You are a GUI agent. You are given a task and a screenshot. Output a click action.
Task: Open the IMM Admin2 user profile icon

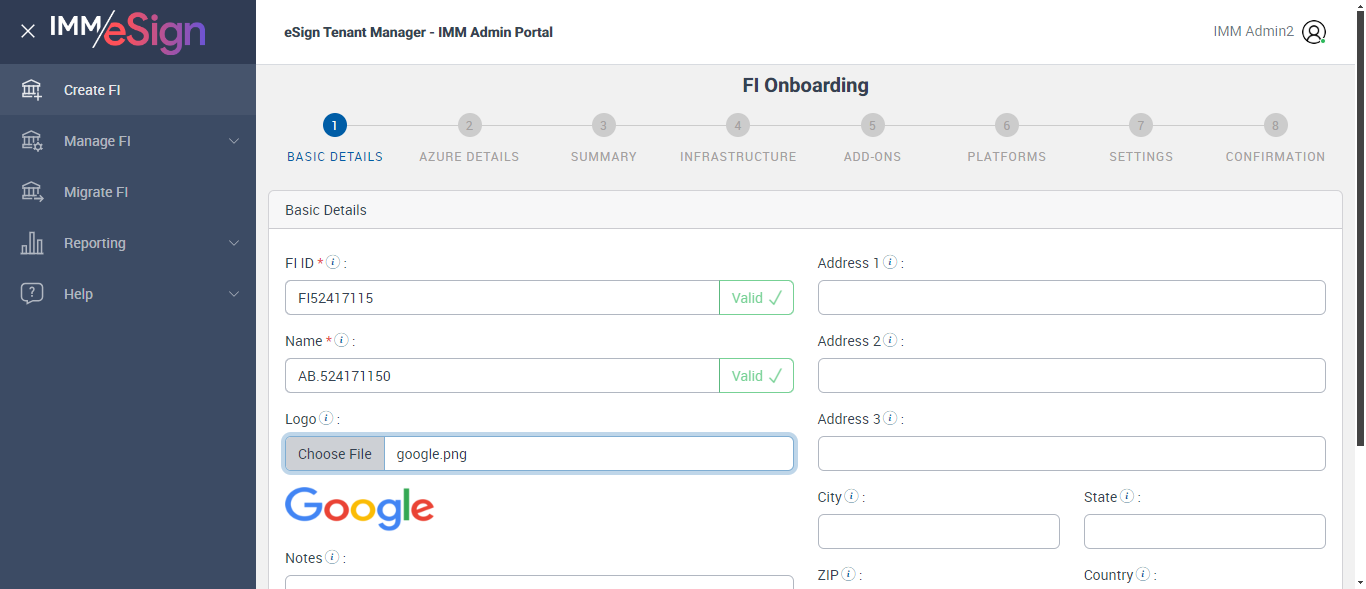click(x=1313, y=32)
